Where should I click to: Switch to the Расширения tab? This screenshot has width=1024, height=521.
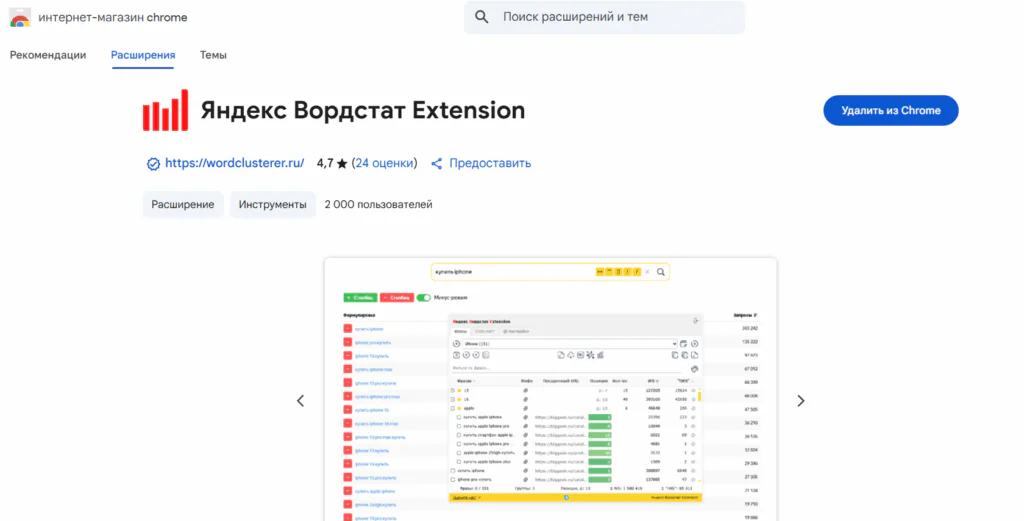point(143,55)
